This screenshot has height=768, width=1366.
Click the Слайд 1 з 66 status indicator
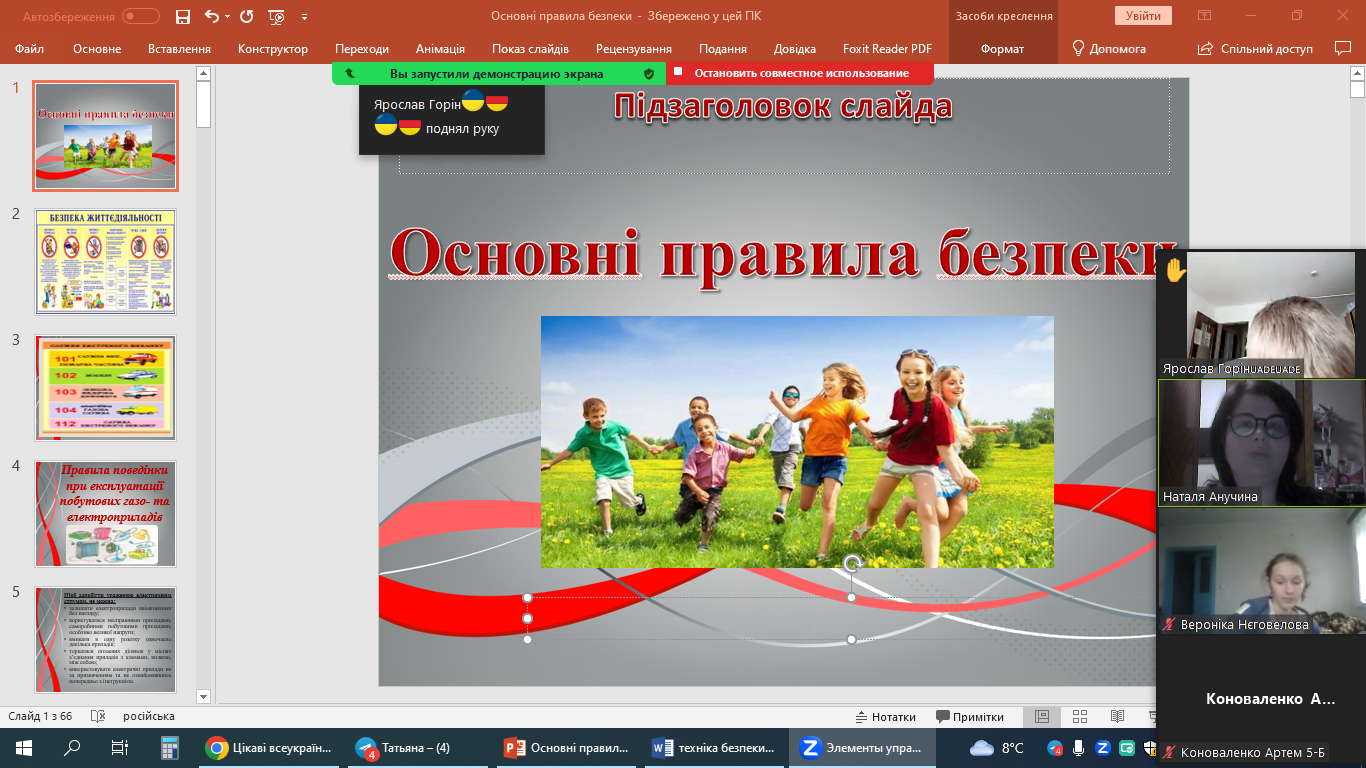click(x=40, y=716)
